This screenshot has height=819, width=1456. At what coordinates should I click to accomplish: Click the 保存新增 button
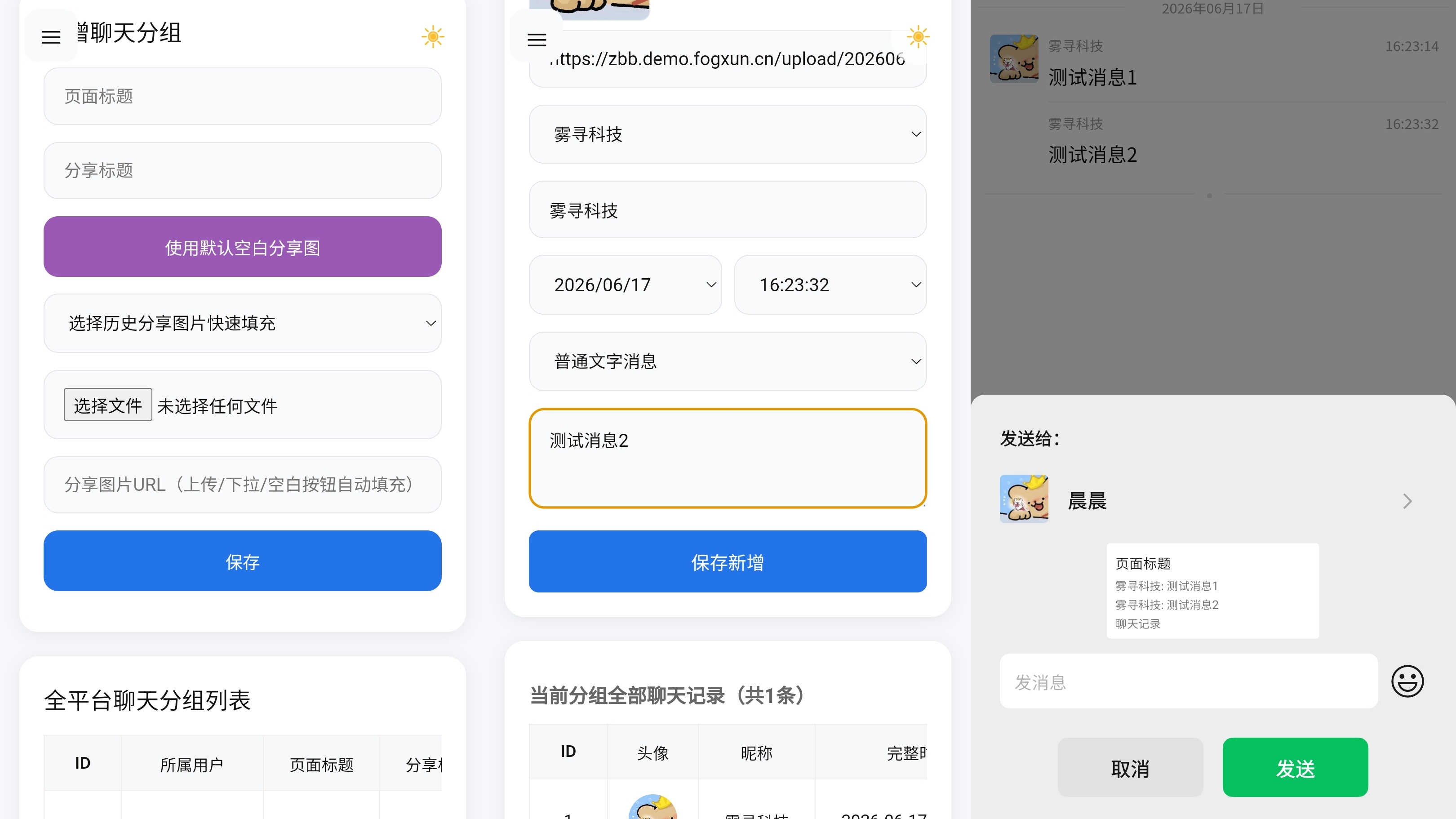(x=728, y=561)
